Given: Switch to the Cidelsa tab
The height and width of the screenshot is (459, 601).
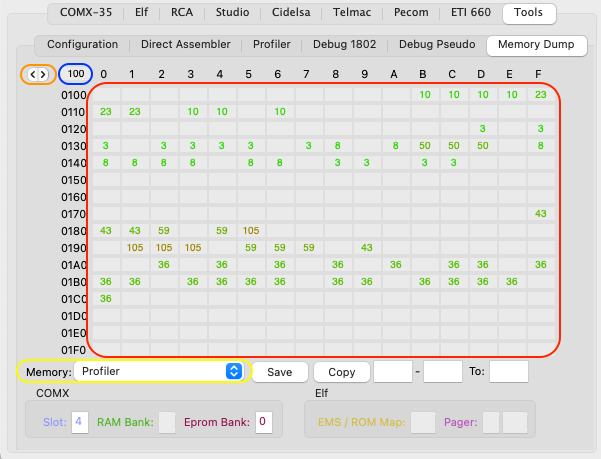Looking at the screenshot, I should (x=291, y=12).
